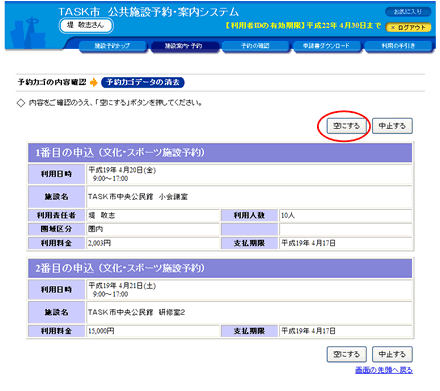Switch to the 施設案内・予約 tab
Screen dimensions: 440x391
click(184, 46)
